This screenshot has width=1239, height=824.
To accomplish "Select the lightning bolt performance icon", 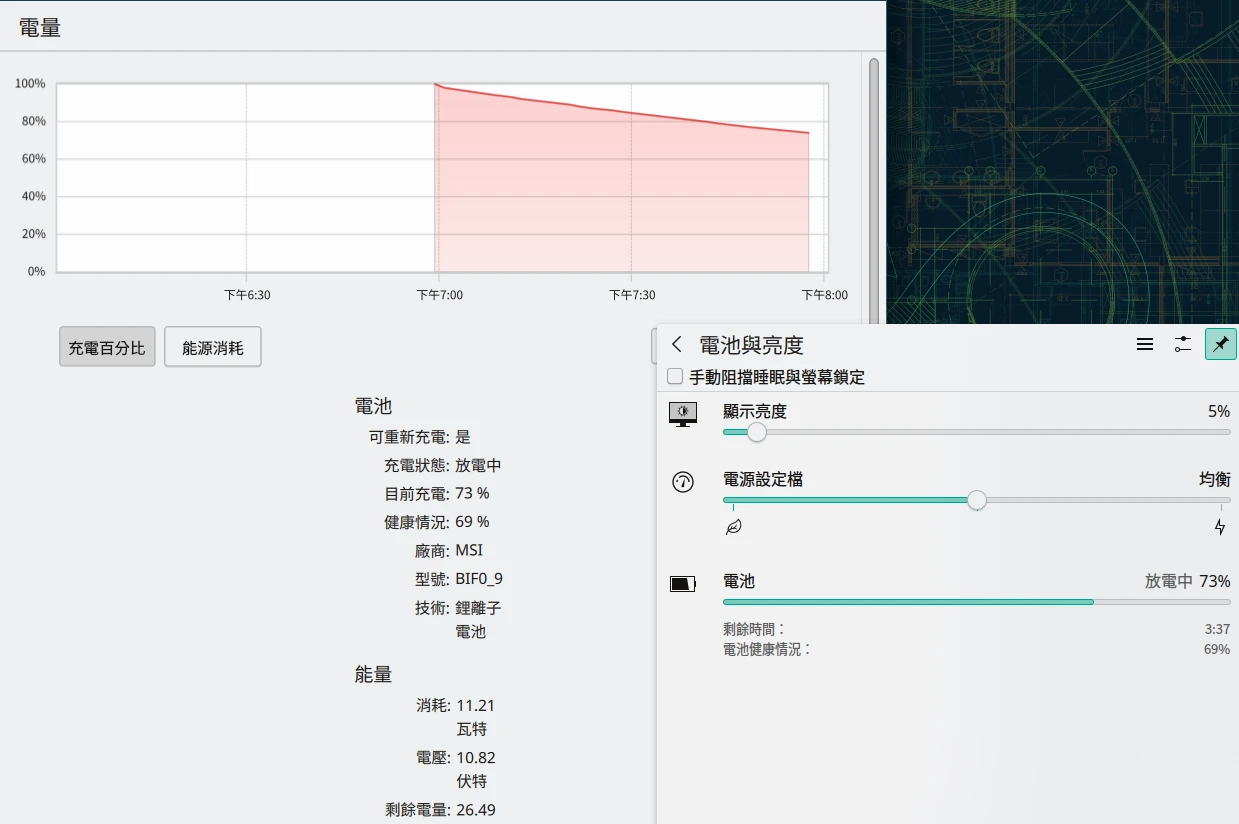I will (1220, 527).
